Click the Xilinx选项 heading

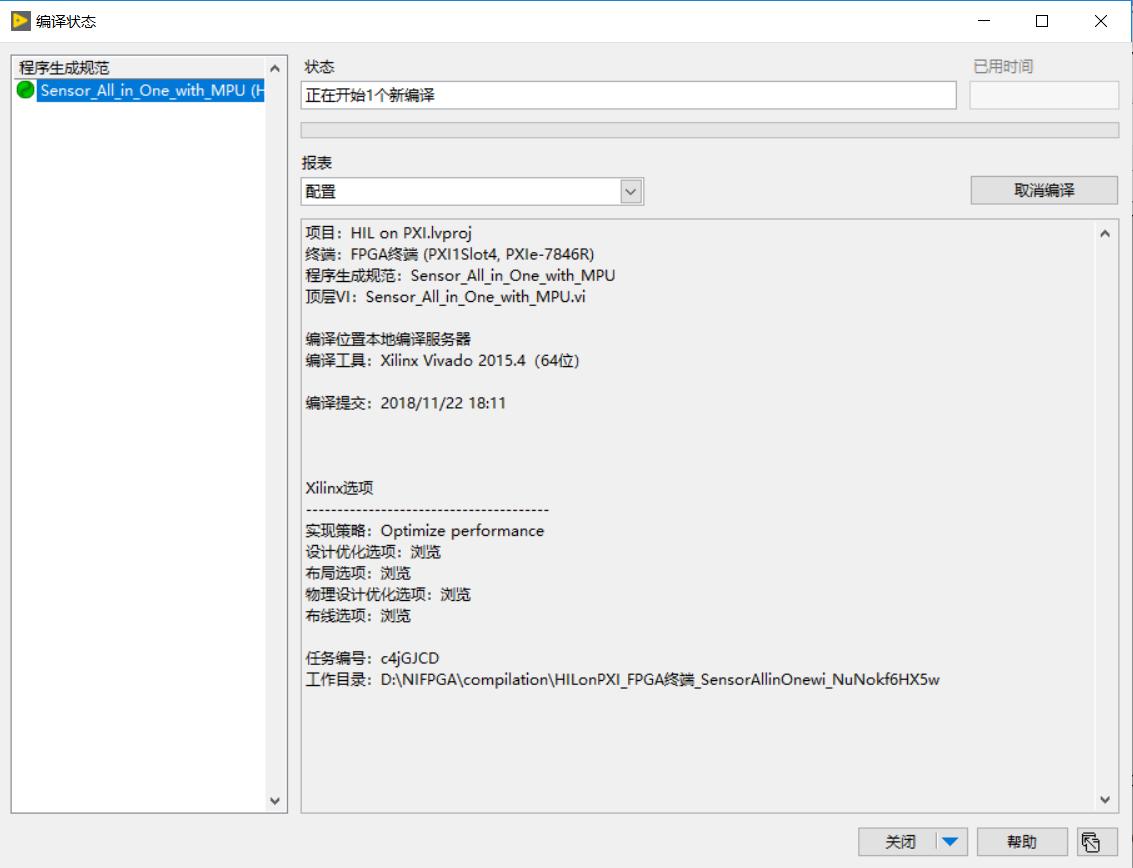339,489
